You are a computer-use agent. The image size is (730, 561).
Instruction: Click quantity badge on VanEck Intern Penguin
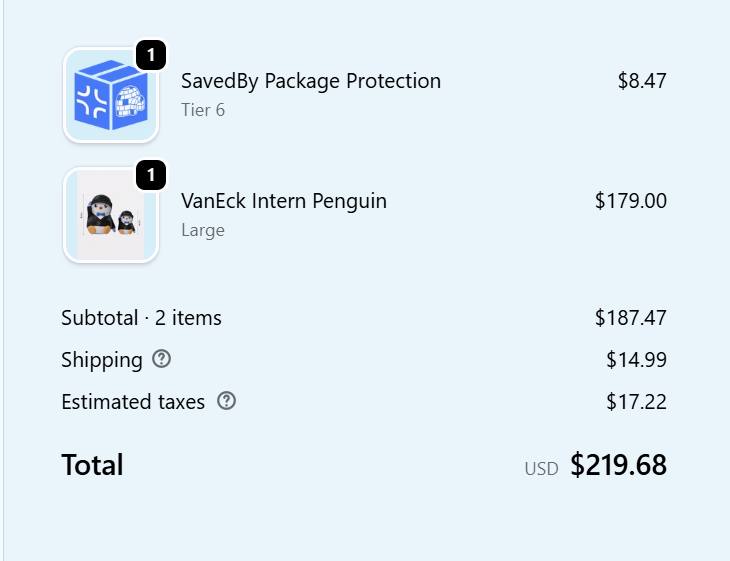(x=150, y=176)
